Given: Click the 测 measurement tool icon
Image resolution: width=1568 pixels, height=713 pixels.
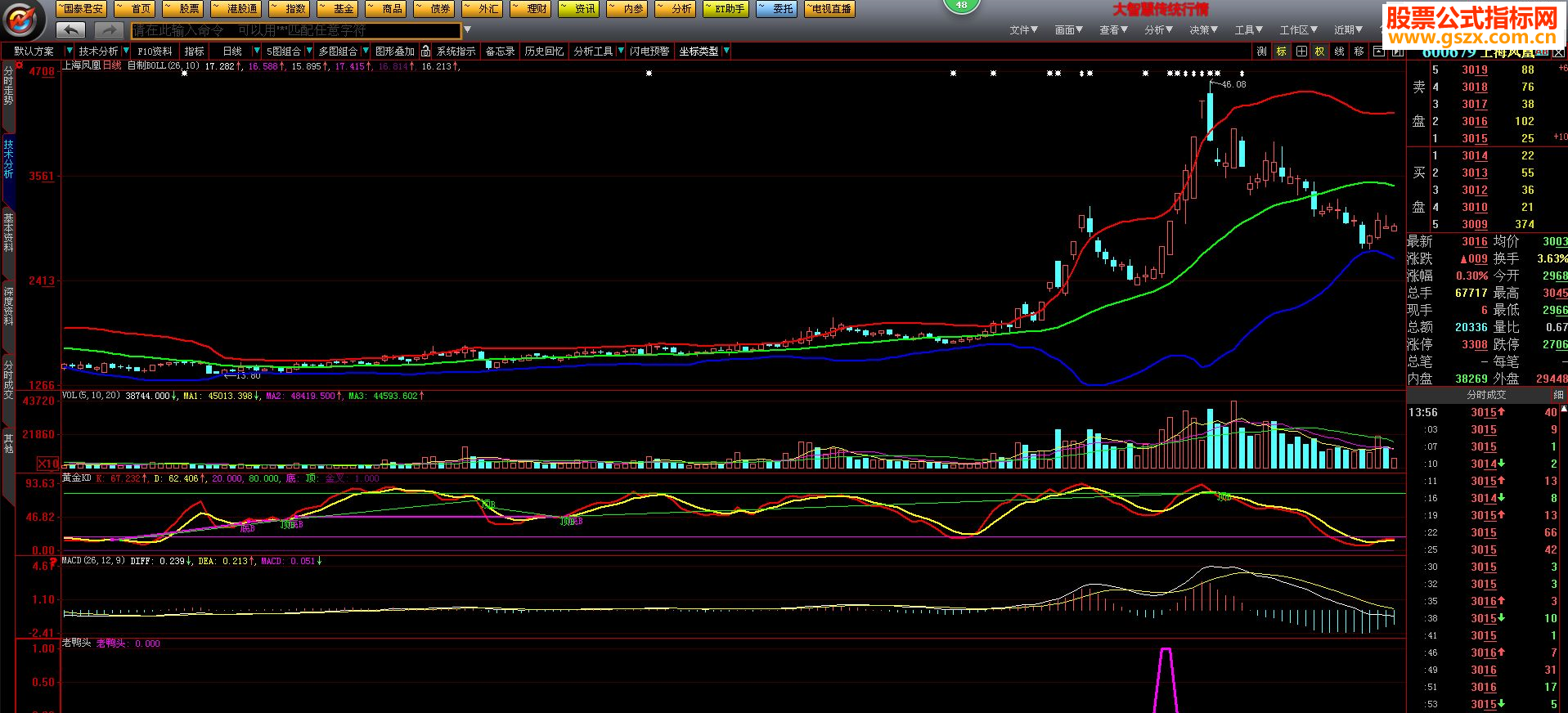Looking at the screenshot, I should (x=1261, y=52).
